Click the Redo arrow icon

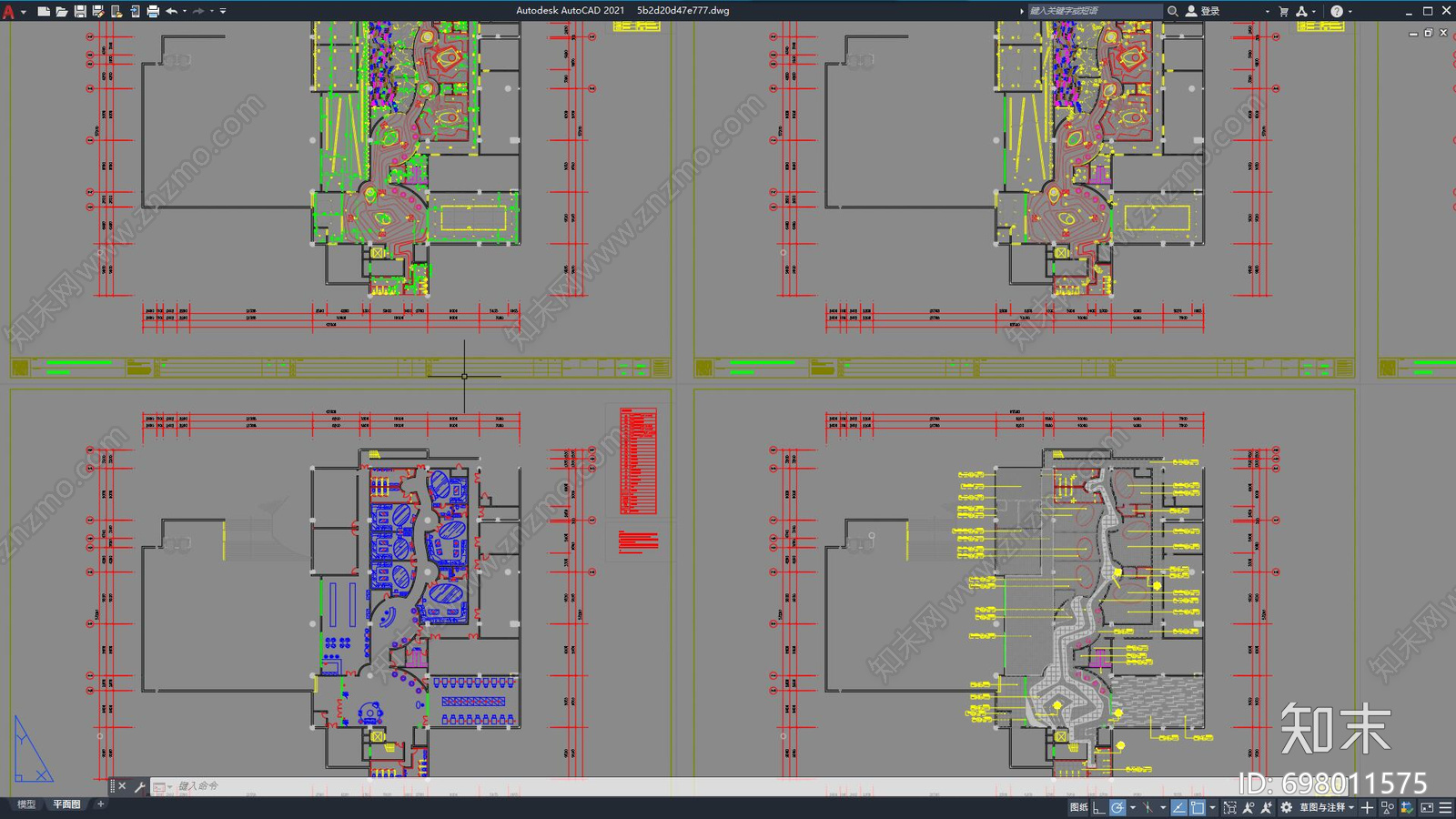click(x=198, y=11)
